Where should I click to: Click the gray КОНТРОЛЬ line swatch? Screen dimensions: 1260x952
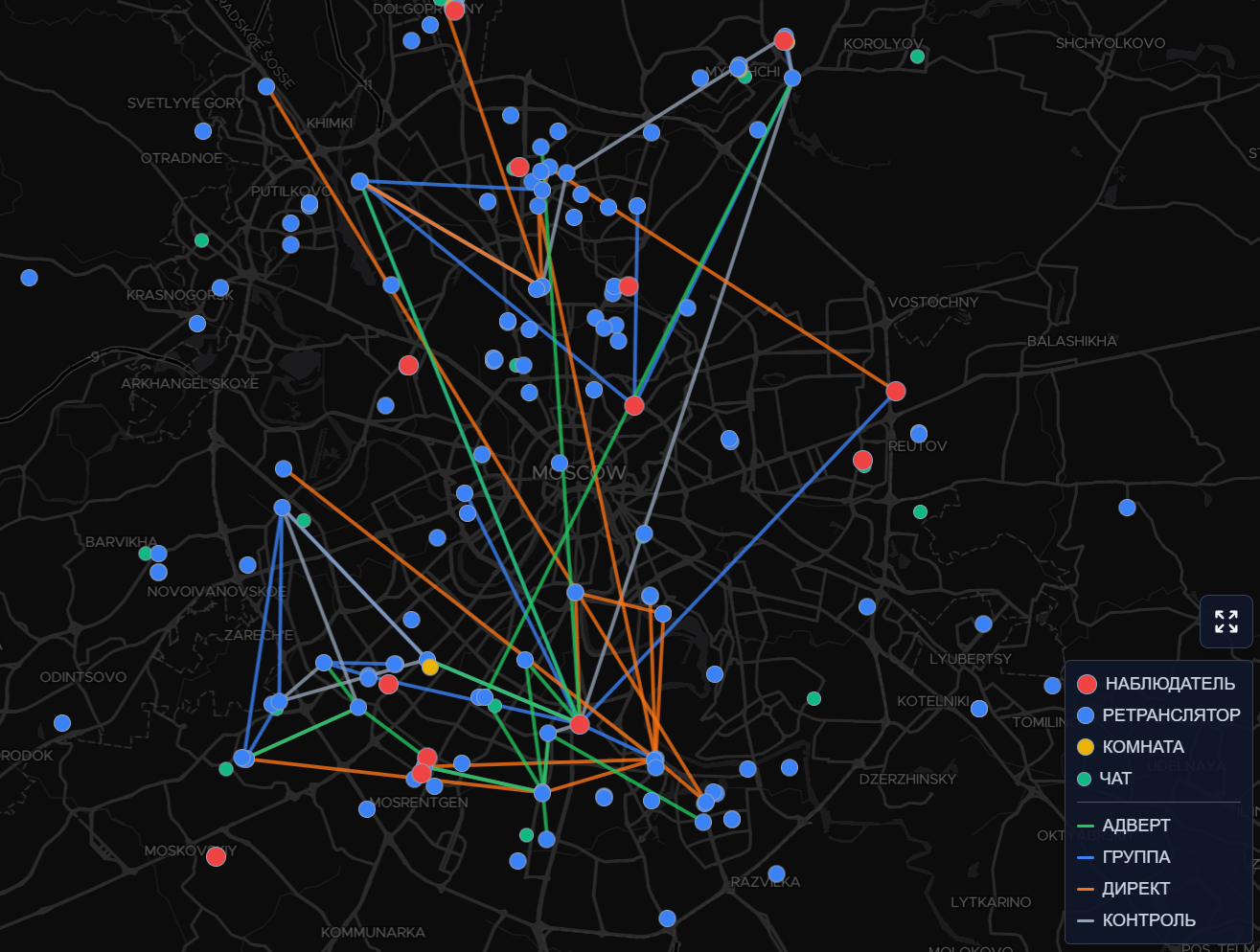[1086, 920]
